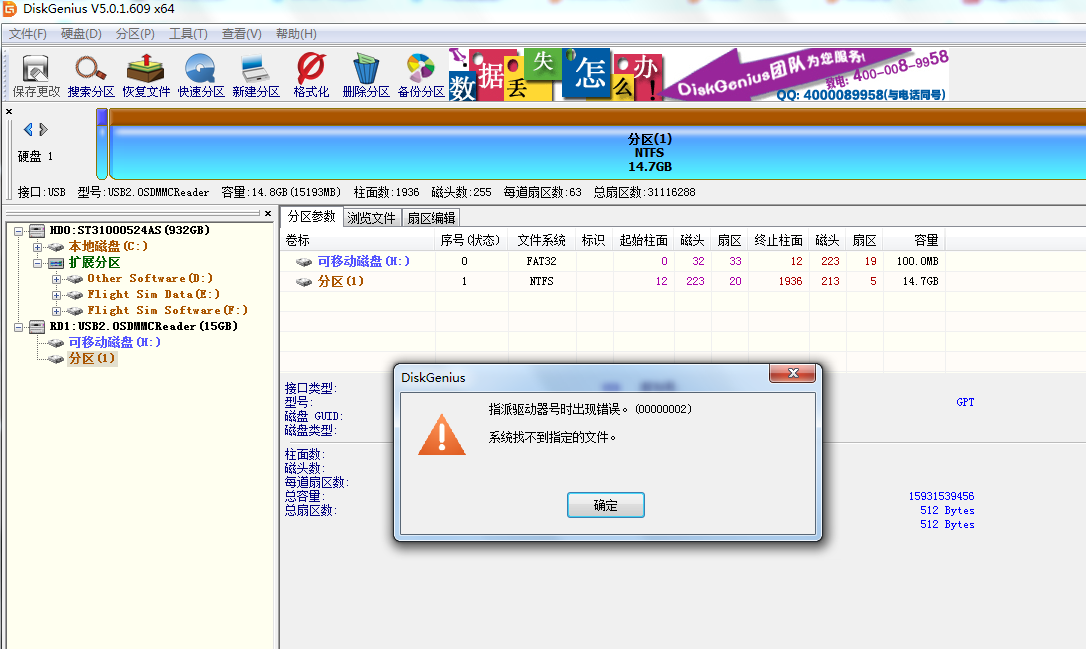Select 本地磁盘(C:) in the tree
Viewport: 1086px width, 649px height.
[x=108, y=247]
